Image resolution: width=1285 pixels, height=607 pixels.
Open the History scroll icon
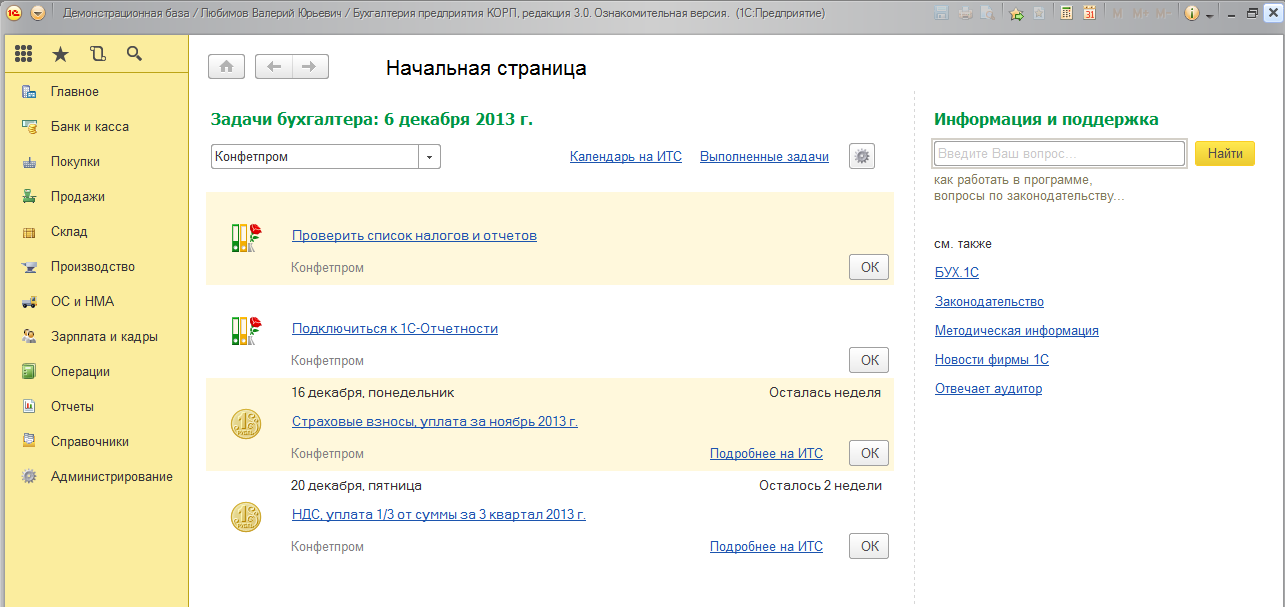[97, 54]
